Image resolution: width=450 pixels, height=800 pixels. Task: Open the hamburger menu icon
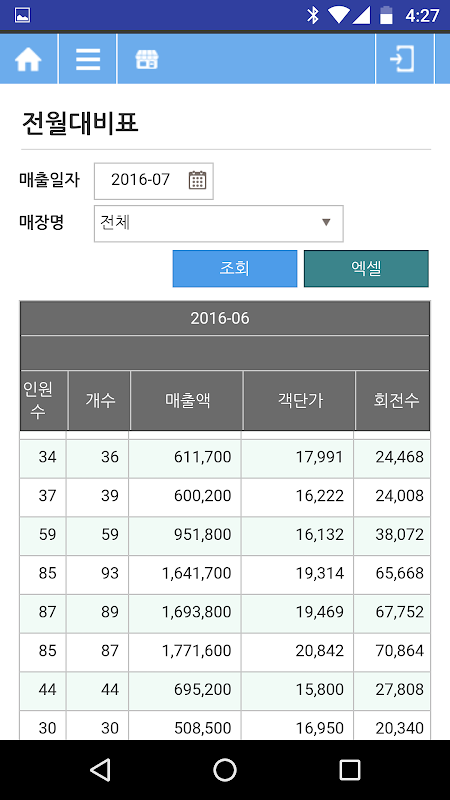(88, 59)
